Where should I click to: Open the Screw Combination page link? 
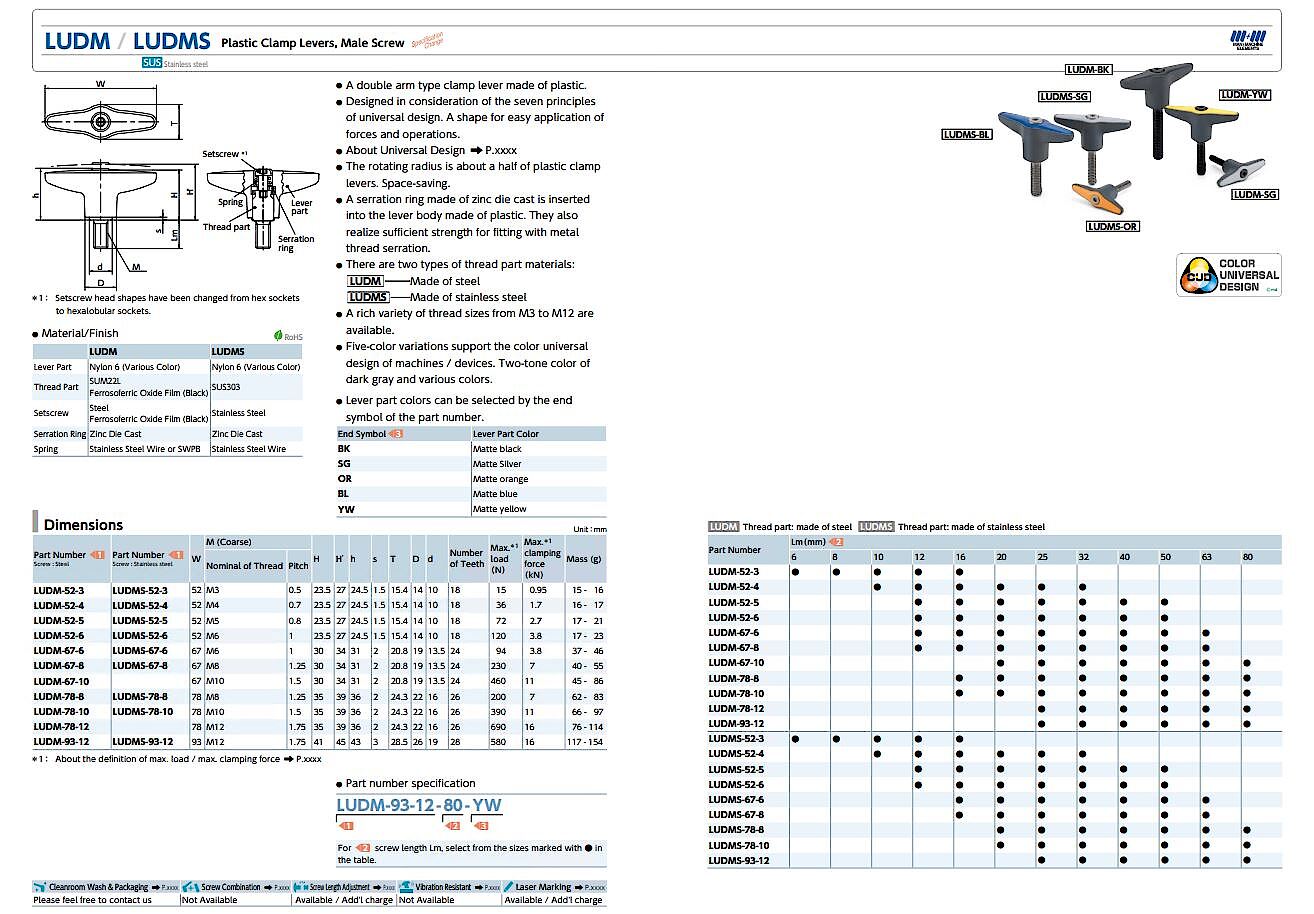[x=282, y=887]
